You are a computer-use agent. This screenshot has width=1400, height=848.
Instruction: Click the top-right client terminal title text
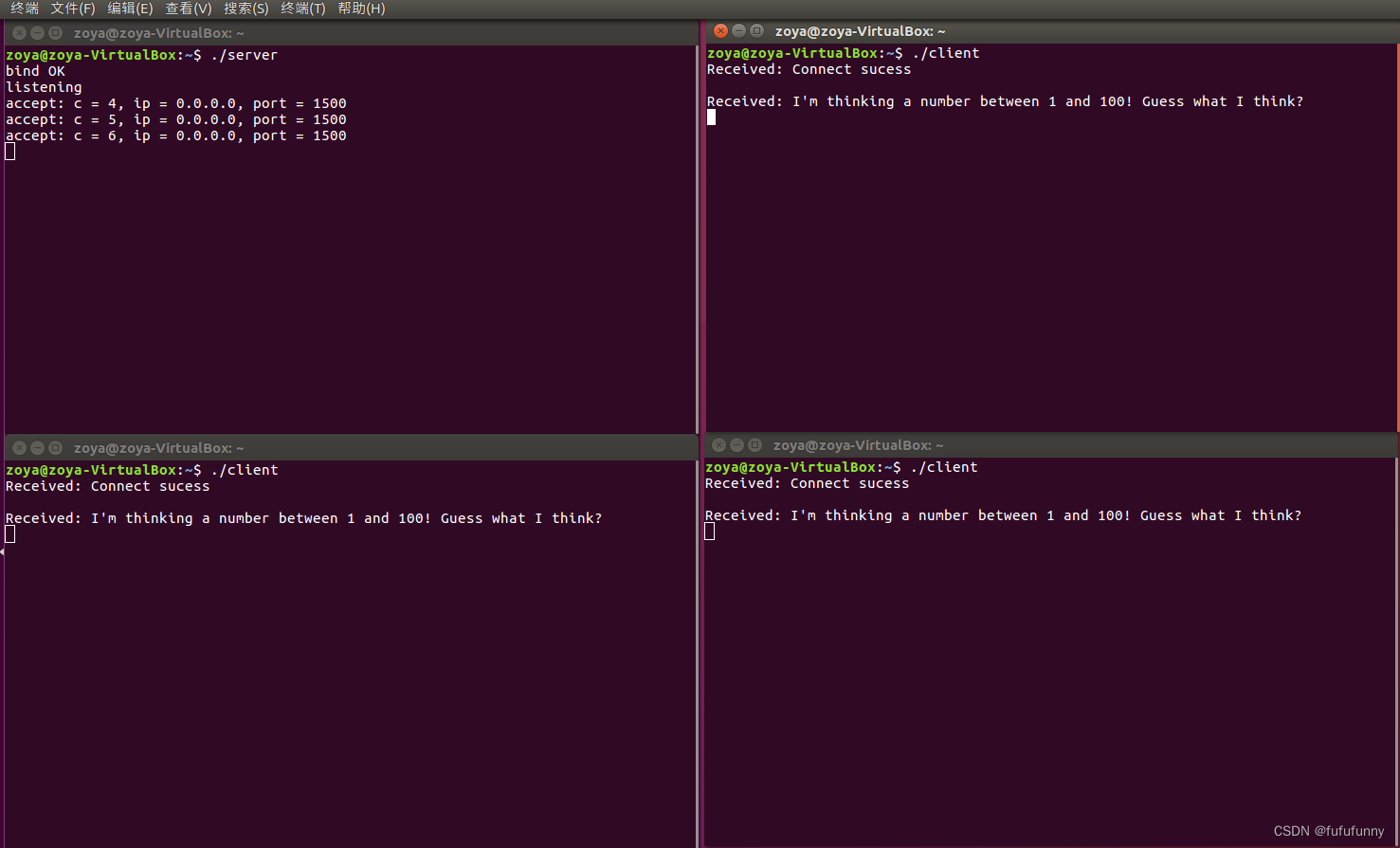[x=860, y=31]
